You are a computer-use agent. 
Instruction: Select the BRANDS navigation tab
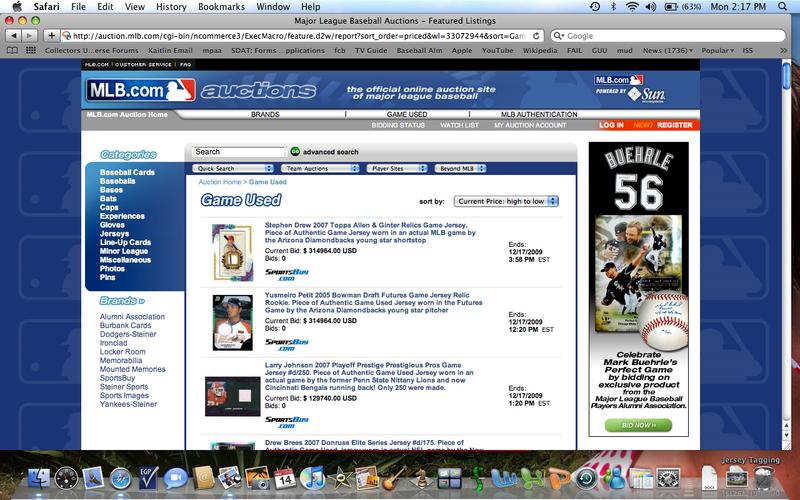tap(265, 114)
